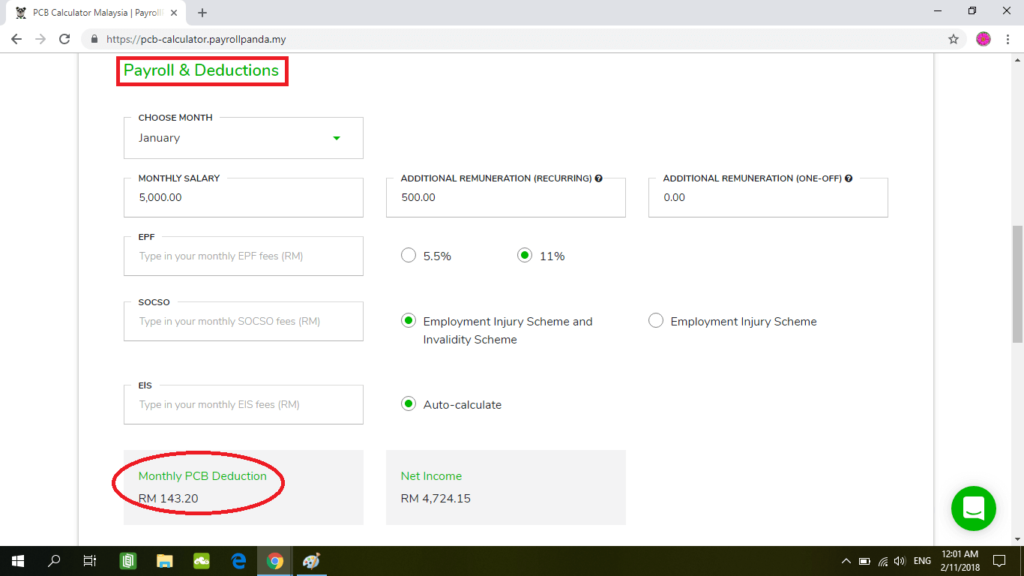
Task: Reload the PCB calculator page
Action: (65, 39)
